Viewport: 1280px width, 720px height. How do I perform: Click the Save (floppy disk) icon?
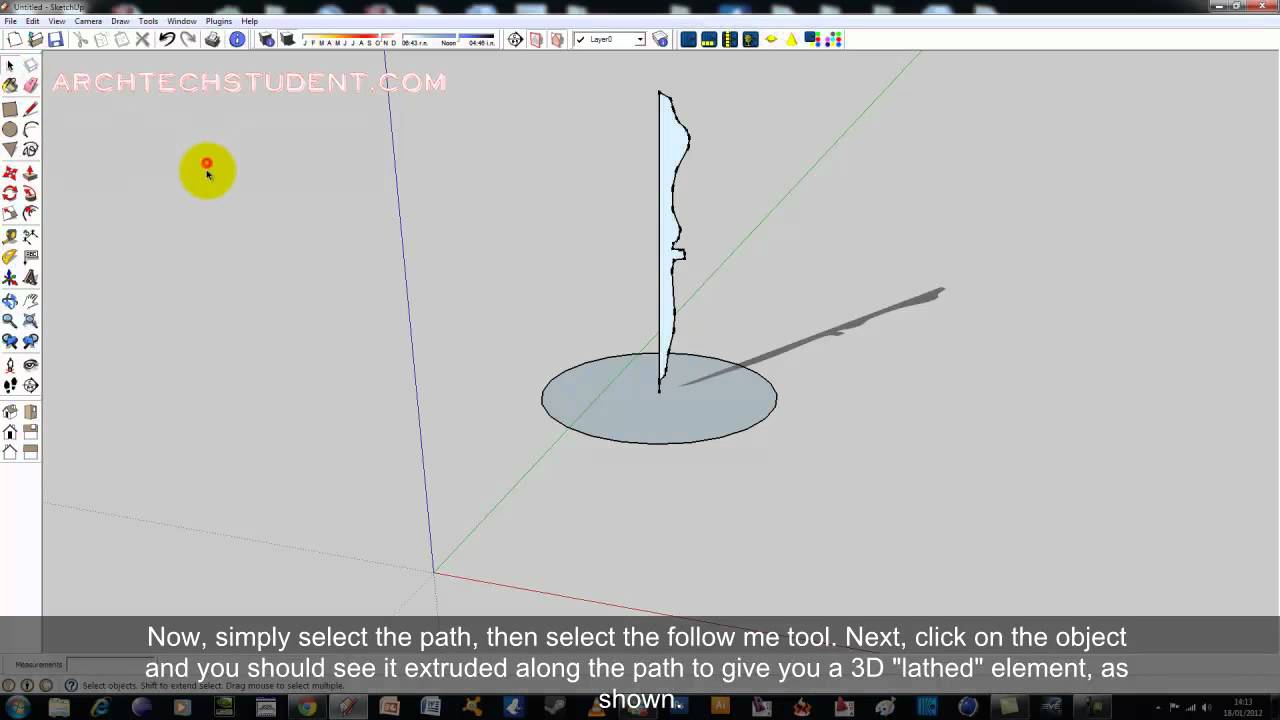click(x=56, y=40)
